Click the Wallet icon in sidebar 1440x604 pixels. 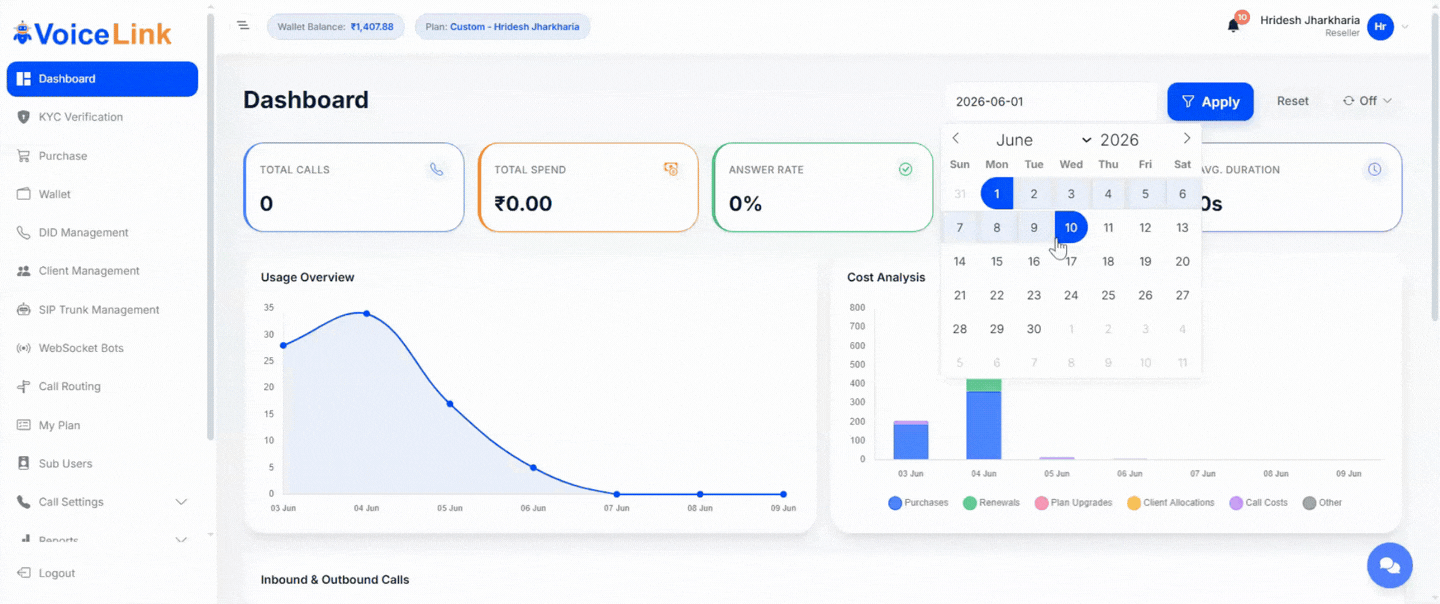pyautogui.click(x=23, y=194)
